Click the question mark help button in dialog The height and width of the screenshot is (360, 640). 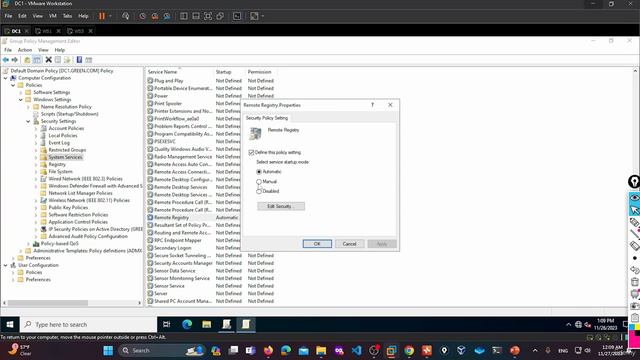372,105
